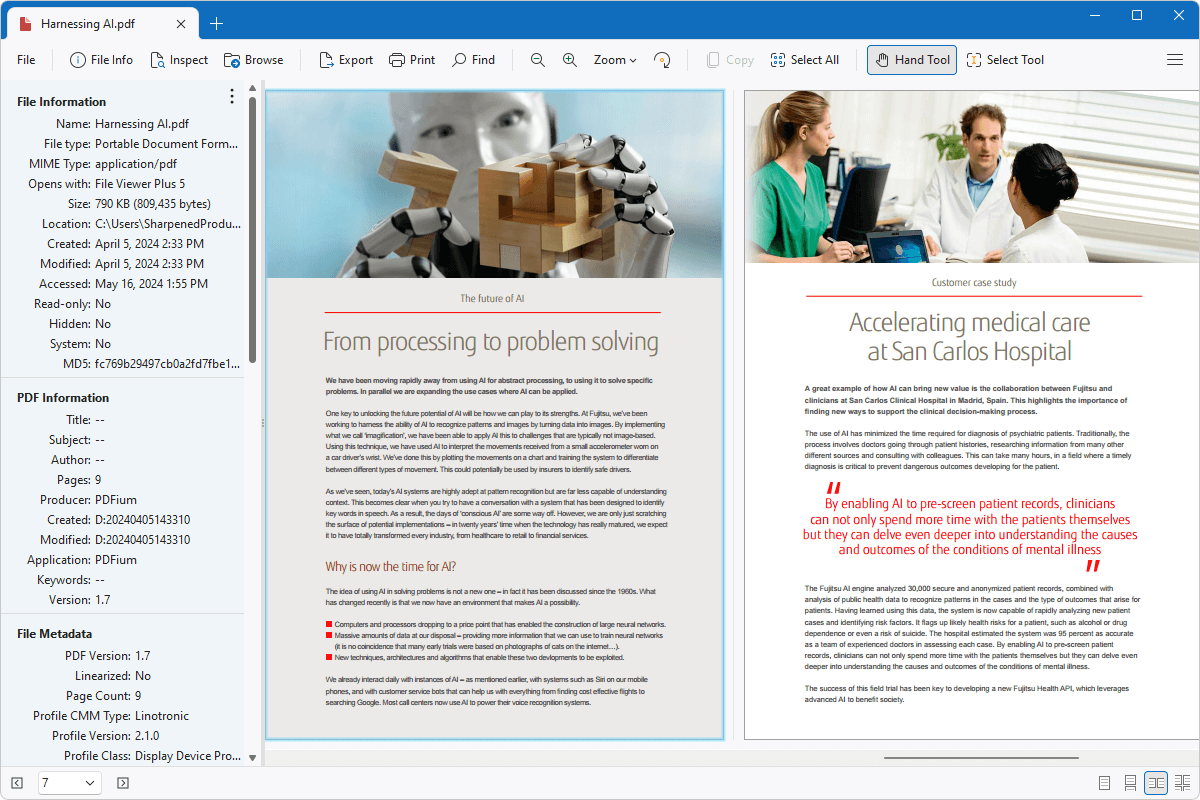This screenshot has width=1200, height=800.
Task: Click the Accessed date May 16, 2024
Action: pos(150,284)
